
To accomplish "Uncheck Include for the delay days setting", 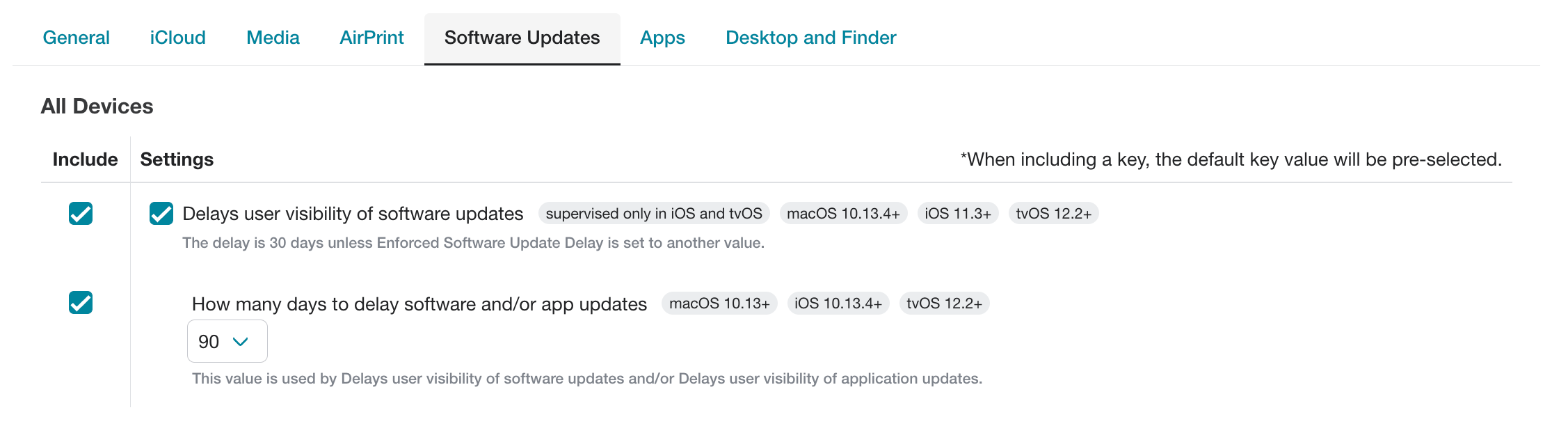I will (x=80, y=304).
